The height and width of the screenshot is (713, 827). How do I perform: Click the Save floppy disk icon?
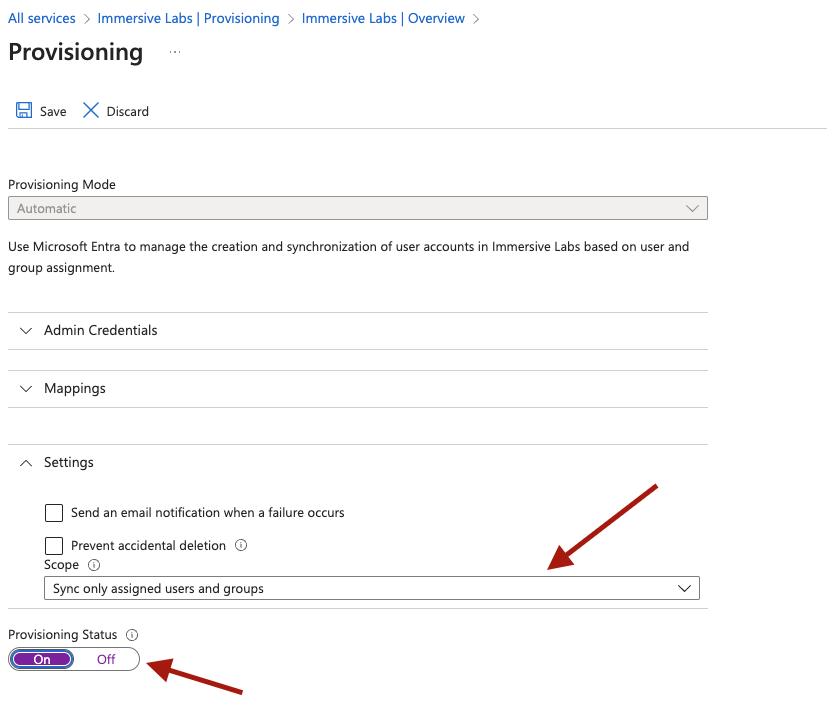coord(24,111)
